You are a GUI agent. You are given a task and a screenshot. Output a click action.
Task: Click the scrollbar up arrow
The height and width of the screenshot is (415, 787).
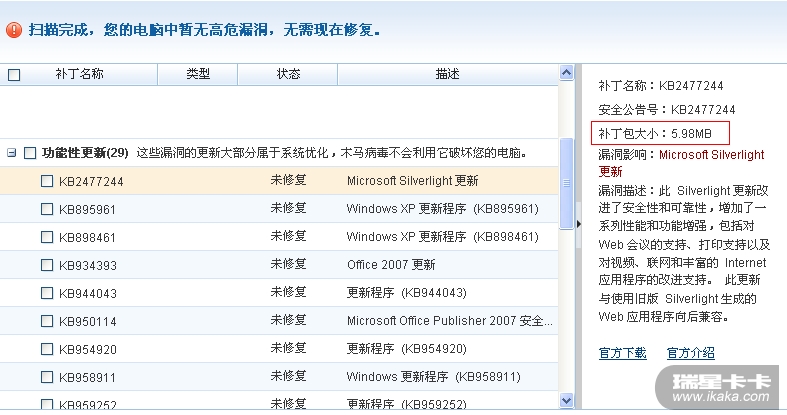pyautogui.click(x=566, y=73)
